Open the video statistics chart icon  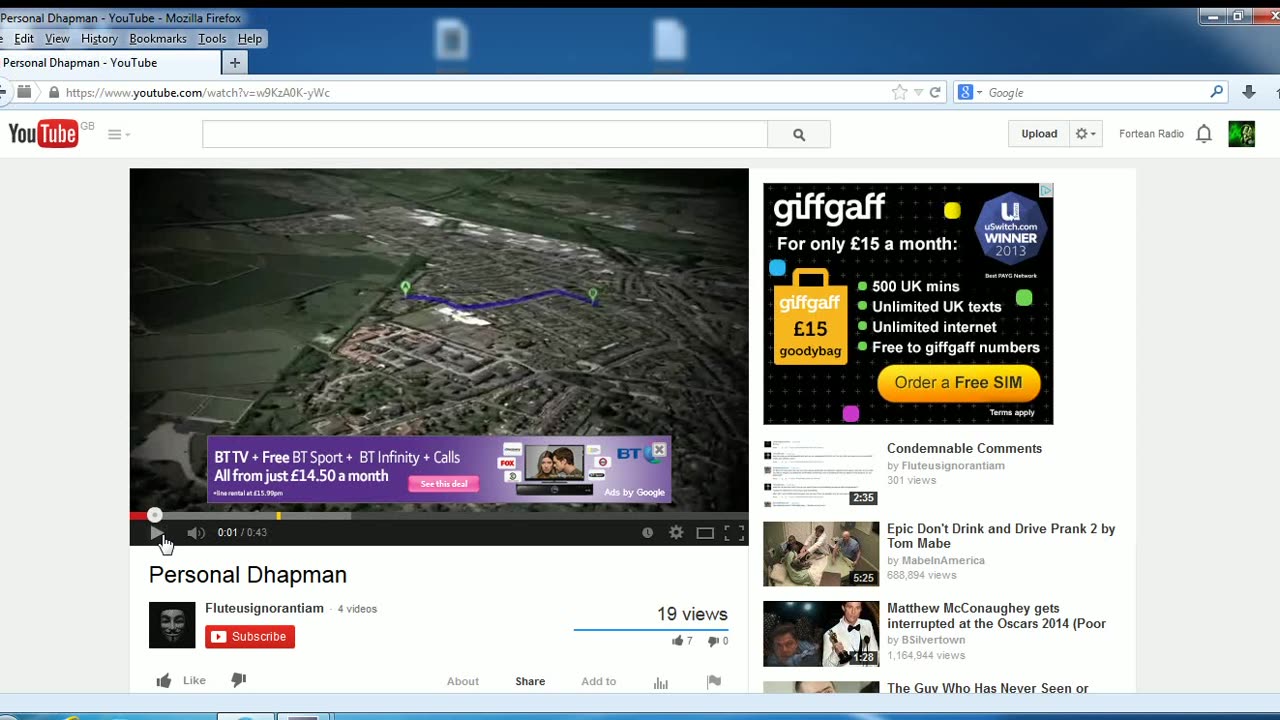coord(661,682)
